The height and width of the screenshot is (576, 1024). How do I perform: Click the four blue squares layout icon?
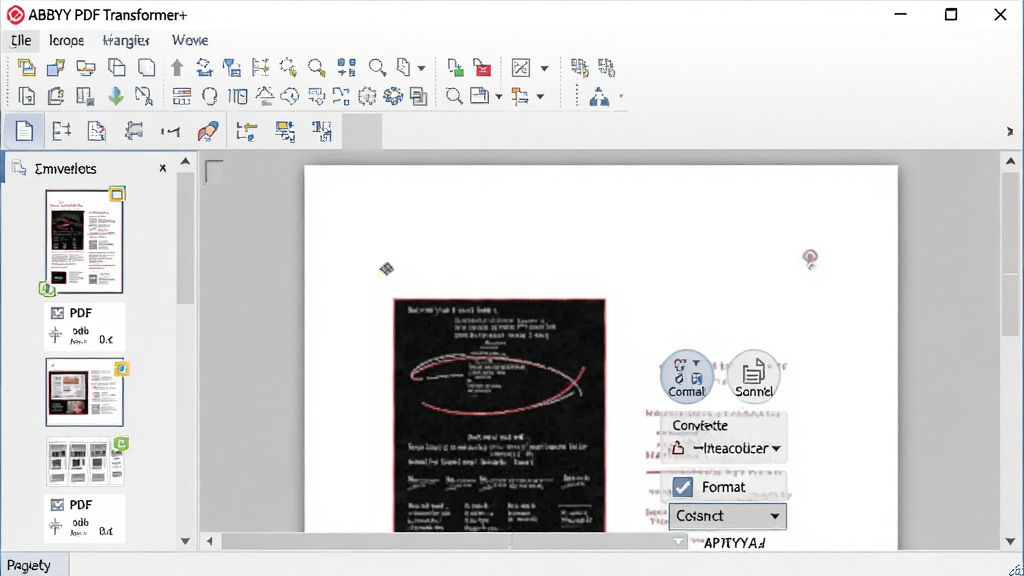[346, 67]
